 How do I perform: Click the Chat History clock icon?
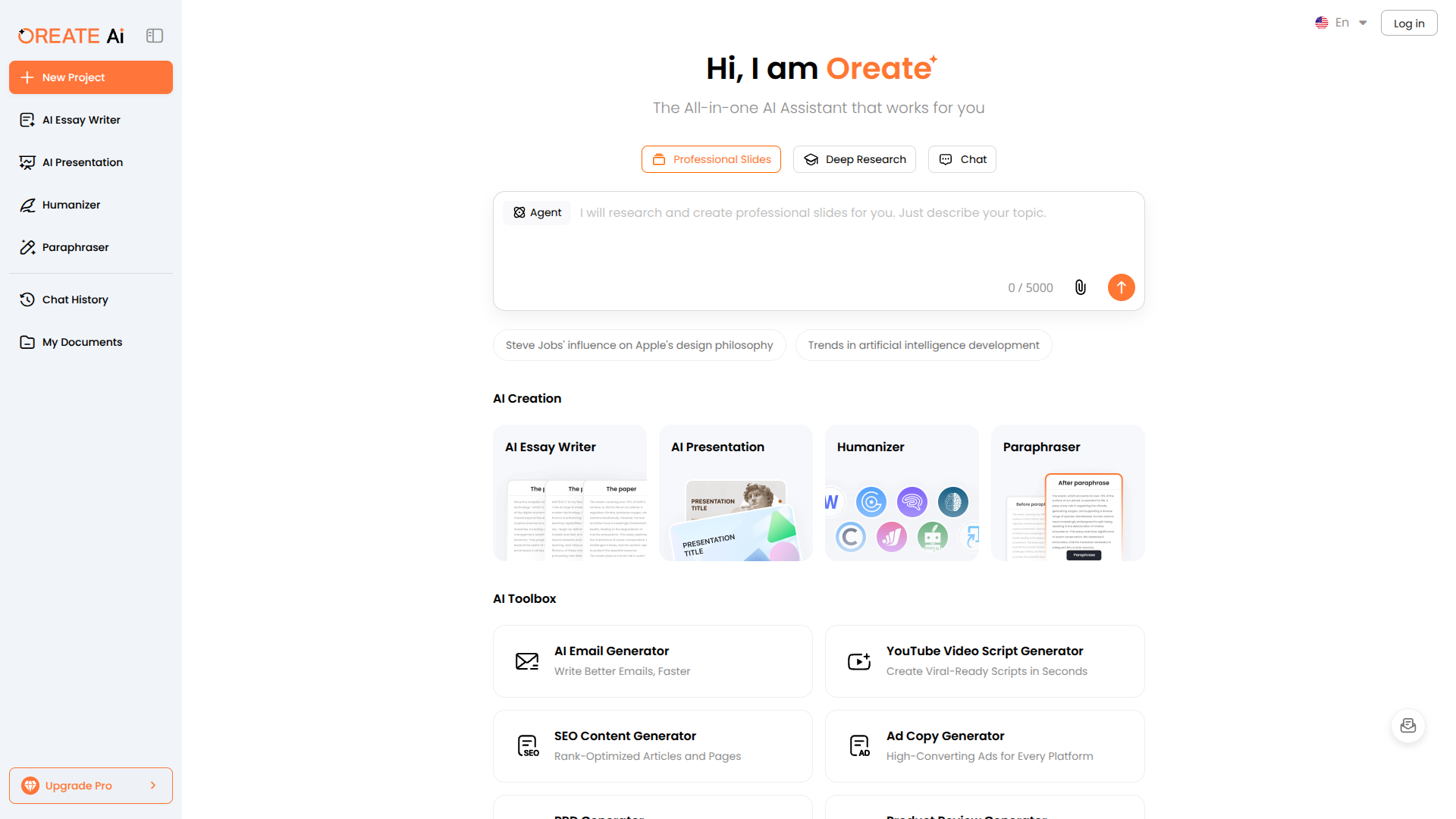pyautogui.click(x=27, y=300)
